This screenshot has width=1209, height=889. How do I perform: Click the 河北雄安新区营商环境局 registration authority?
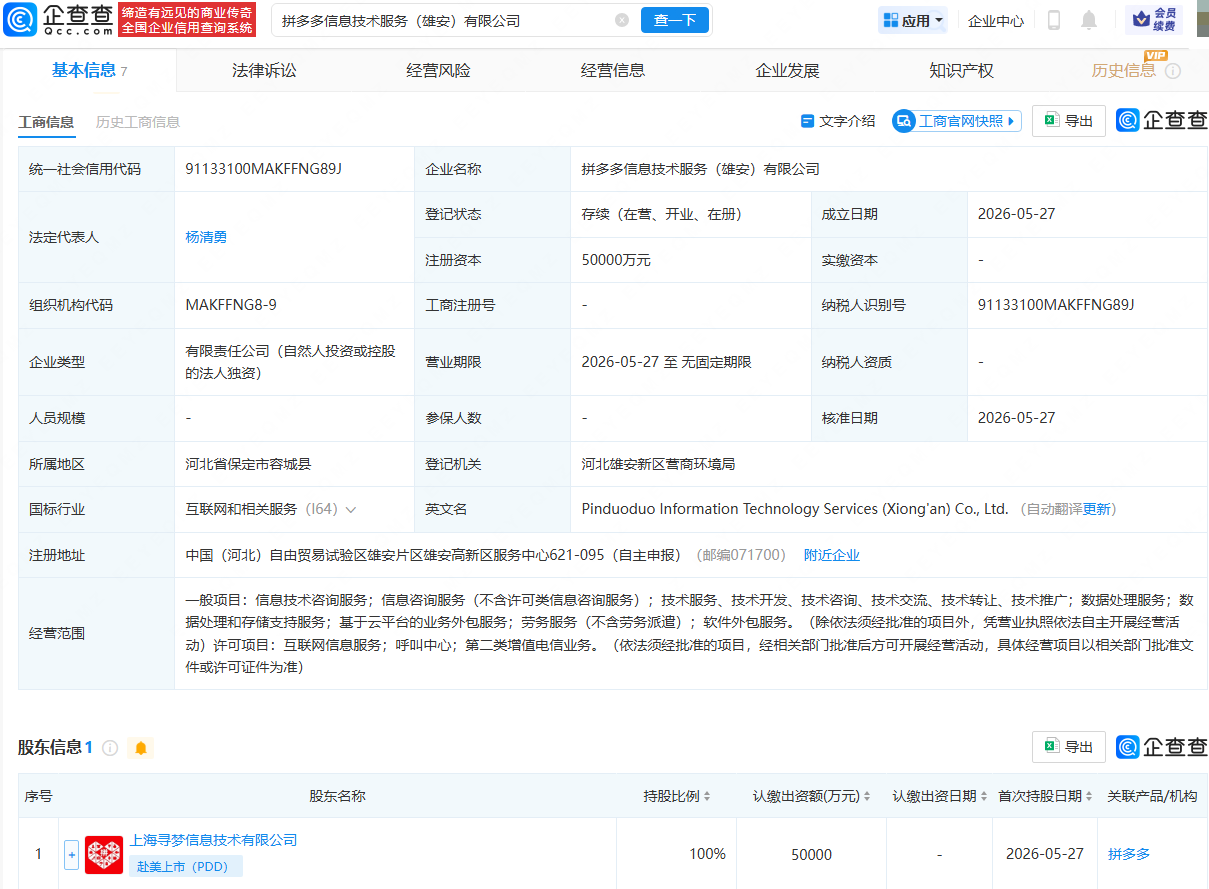pos(659,464)
